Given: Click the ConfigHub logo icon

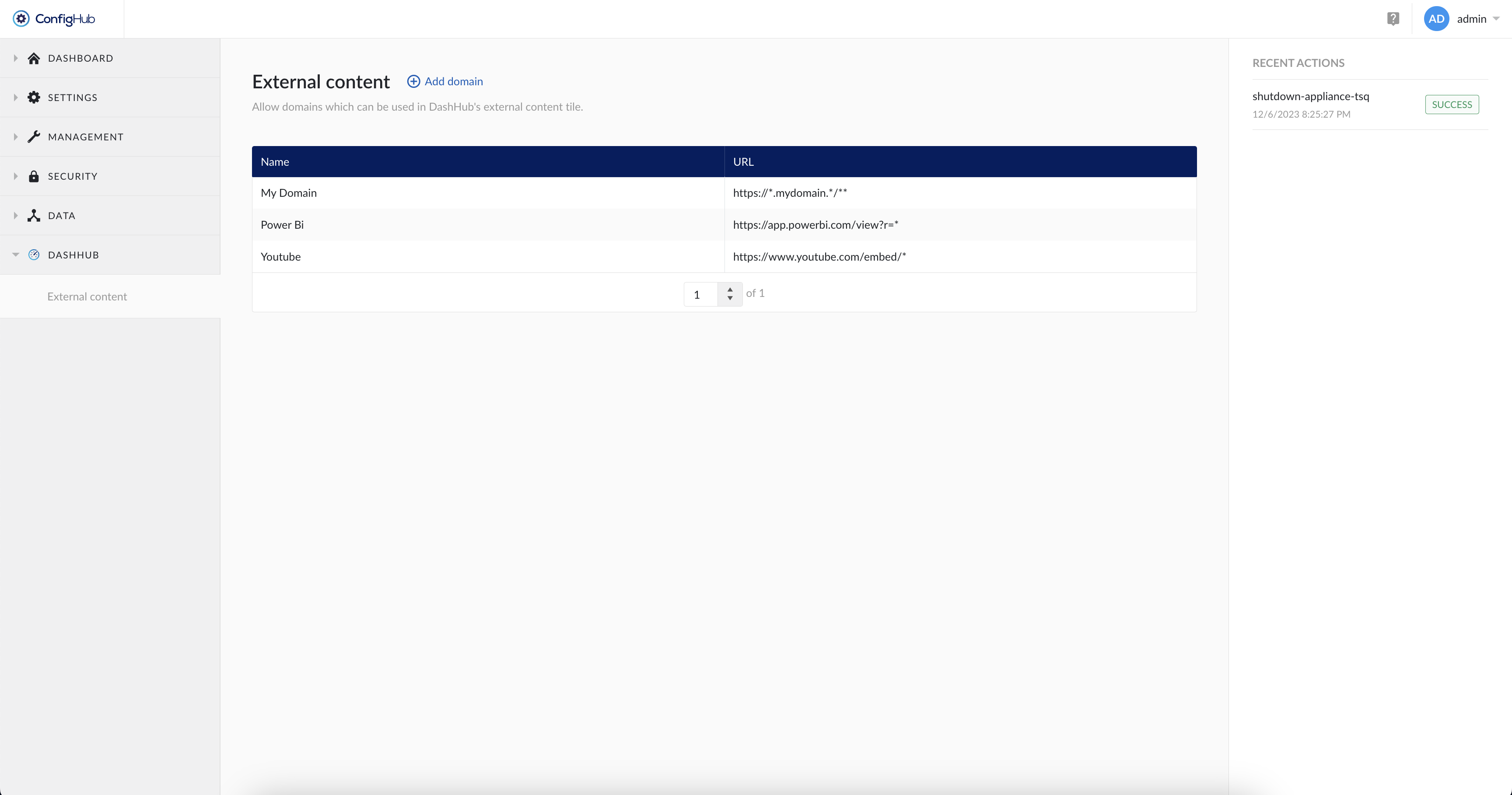Looking at the screenshot, I should tap(21, 18).
